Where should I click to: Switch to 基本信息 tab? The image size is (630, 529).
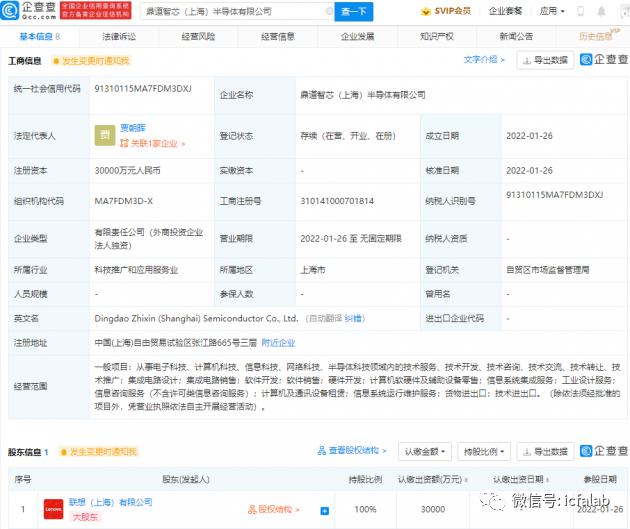click(x=39, y=37)
